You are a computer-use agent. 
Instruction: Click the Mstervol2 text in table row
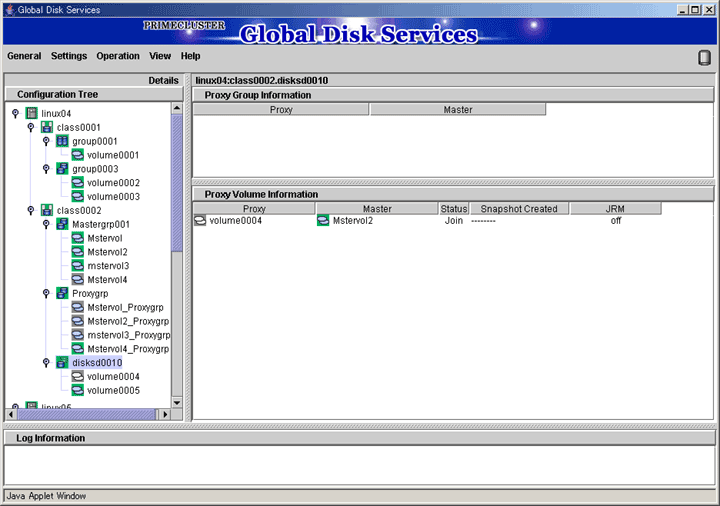pyautogui.click(x=353, y=220)
